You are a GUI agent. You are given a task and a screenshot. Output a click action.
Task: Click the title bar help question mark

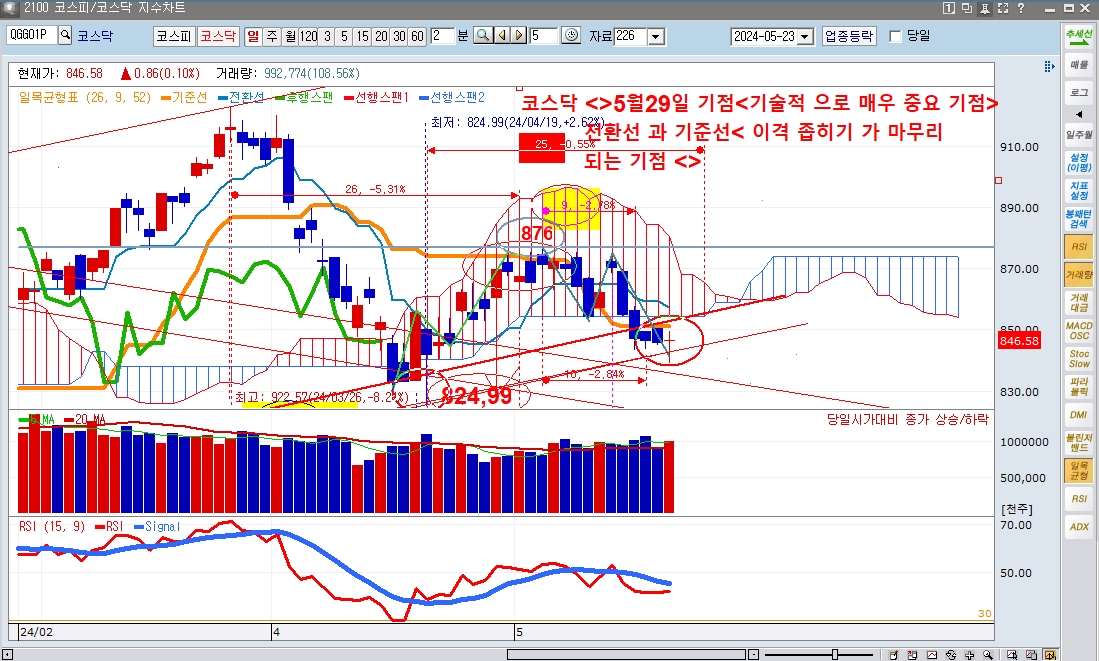(x=1021, y=8)
